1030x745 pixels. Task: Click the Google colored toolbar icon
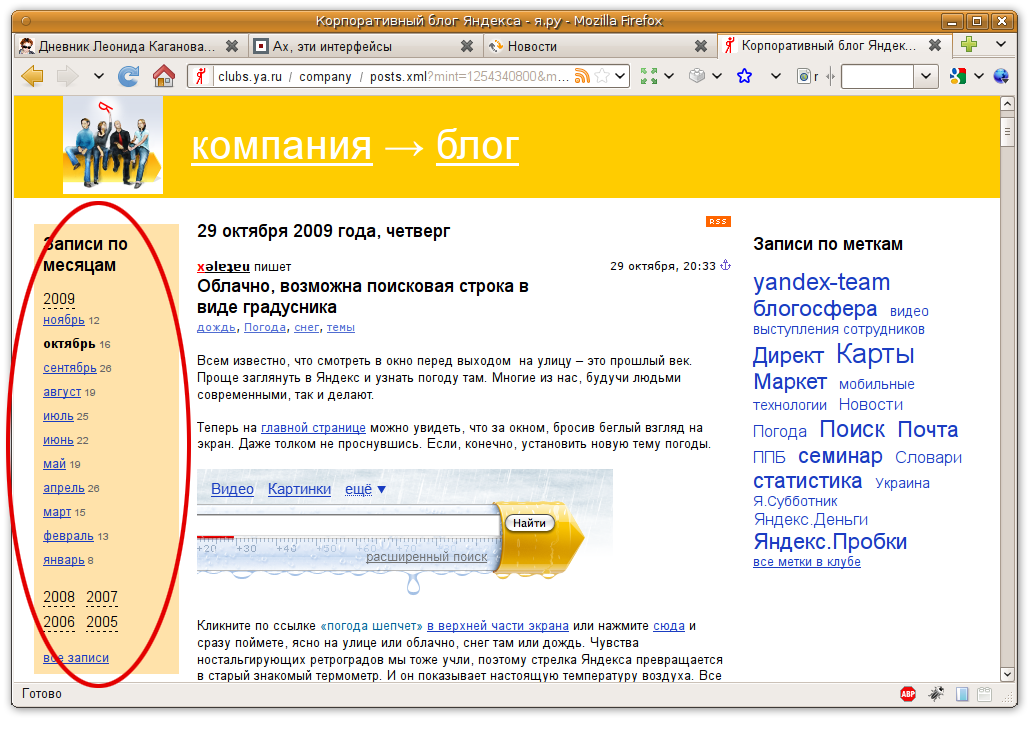pos(958,76)
